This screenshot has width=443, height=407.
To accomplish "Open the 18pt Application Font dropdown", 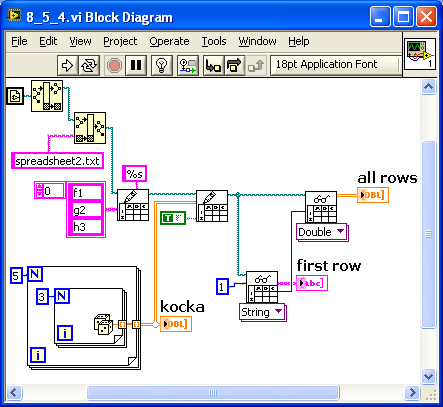I will click(x=335, y=65).
